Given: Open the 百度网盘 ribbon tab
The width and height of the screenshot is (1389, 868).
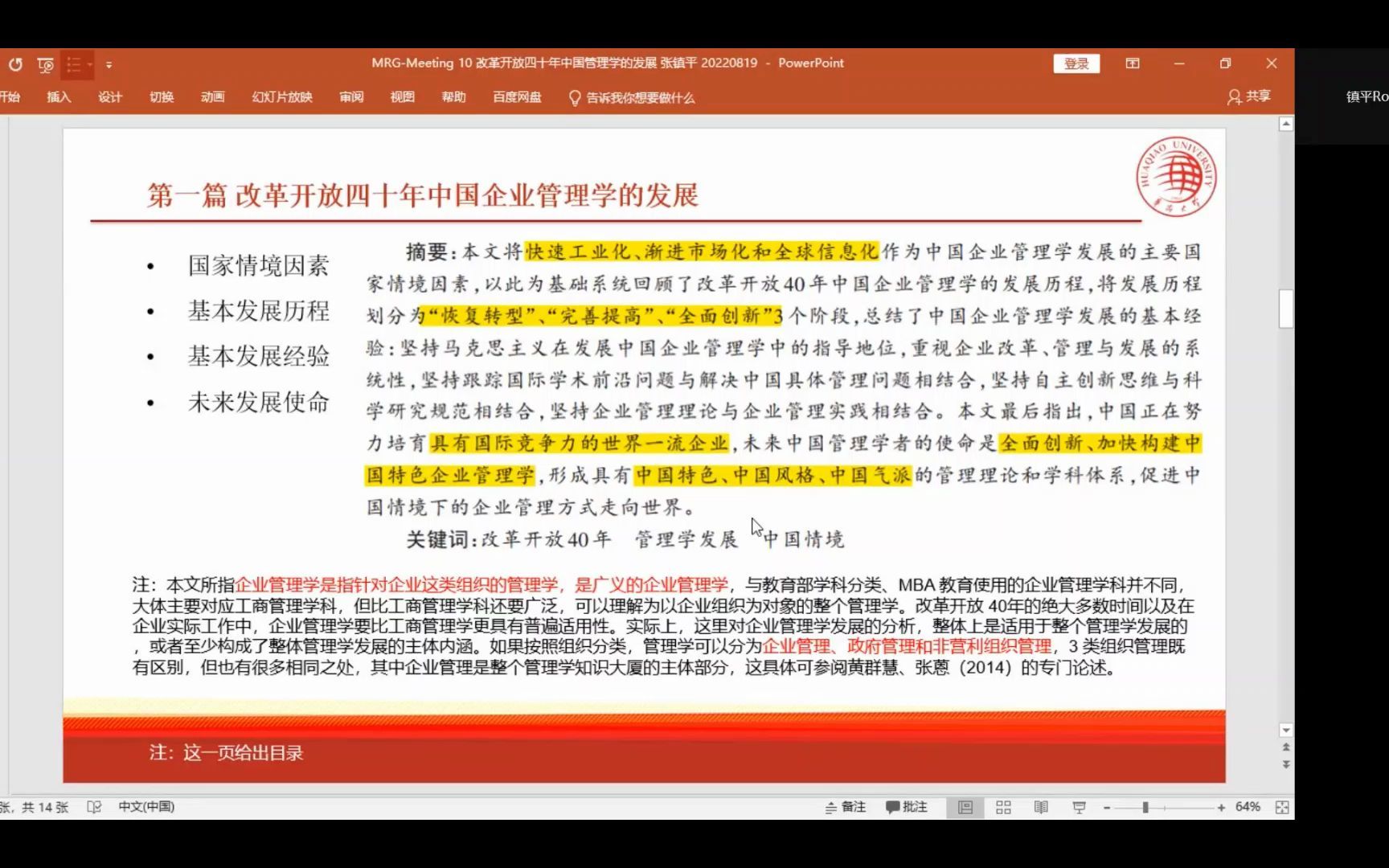Looking at the screenshot, I should click(x=517, y=97).
